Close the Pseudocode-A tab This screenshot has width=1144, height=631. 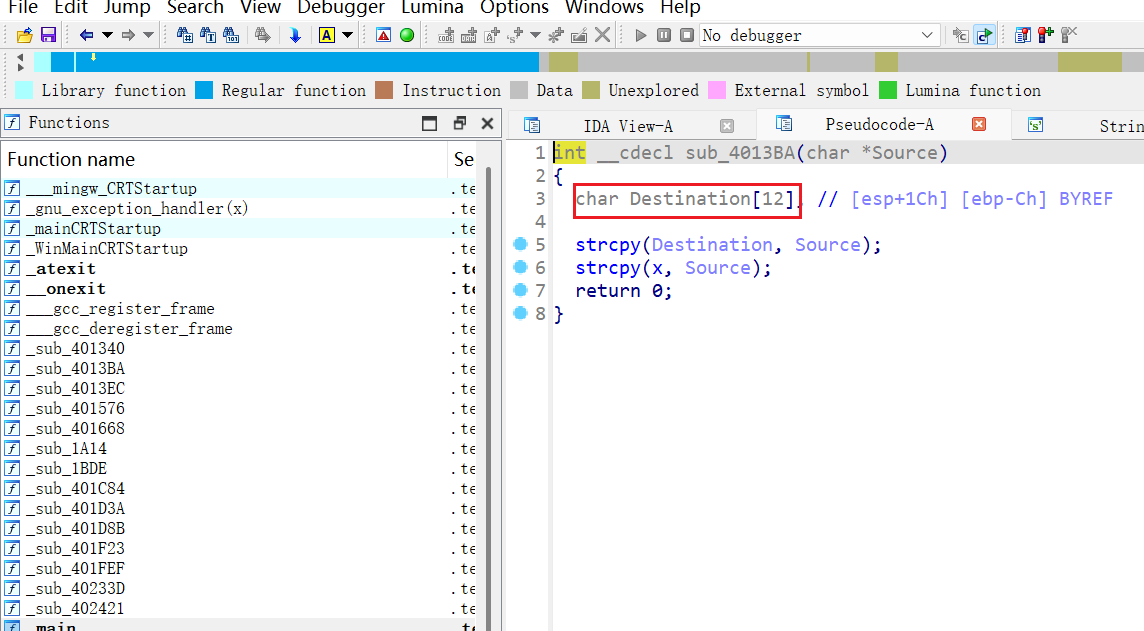point(979,125)
